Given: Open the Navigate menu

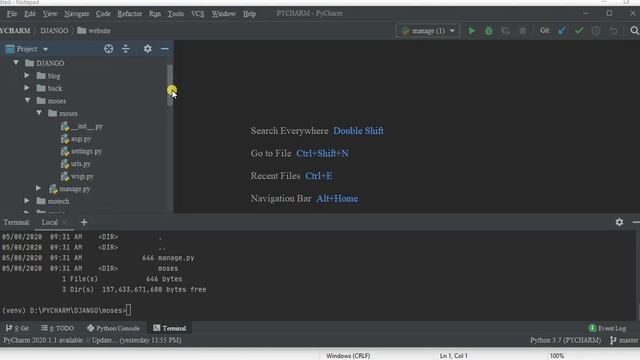Looking at the screenshot, I should pos(76,13).
